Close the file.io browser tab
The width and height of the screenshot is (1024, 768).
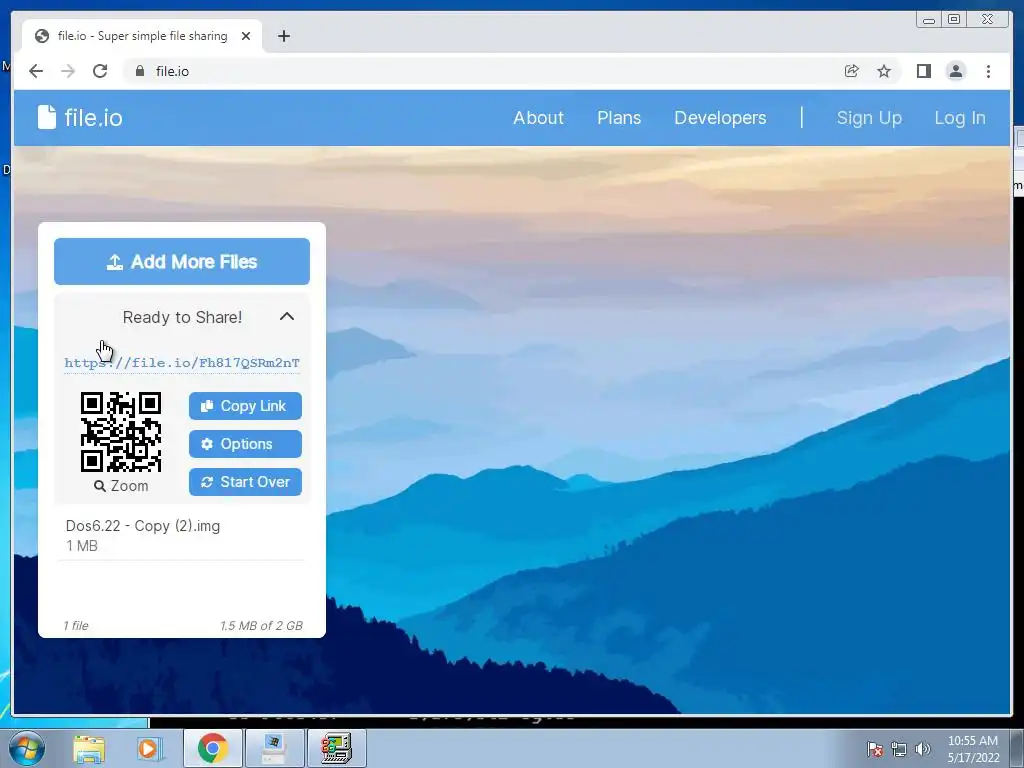click(246, 36)
